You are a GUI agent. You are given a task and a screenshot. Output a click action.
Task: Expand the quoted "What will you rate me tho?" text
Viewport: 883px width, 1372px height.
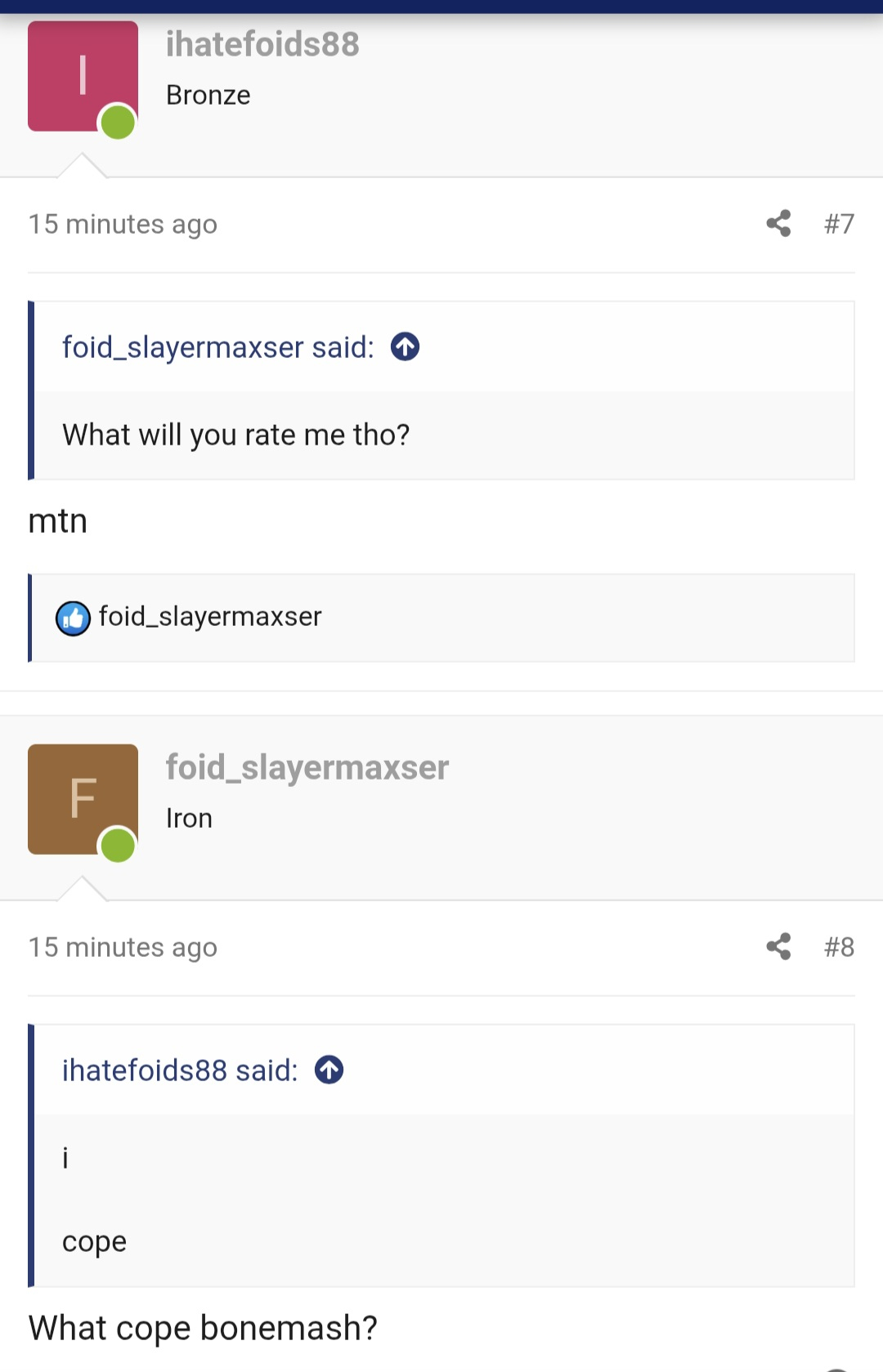tap(235, 435)
